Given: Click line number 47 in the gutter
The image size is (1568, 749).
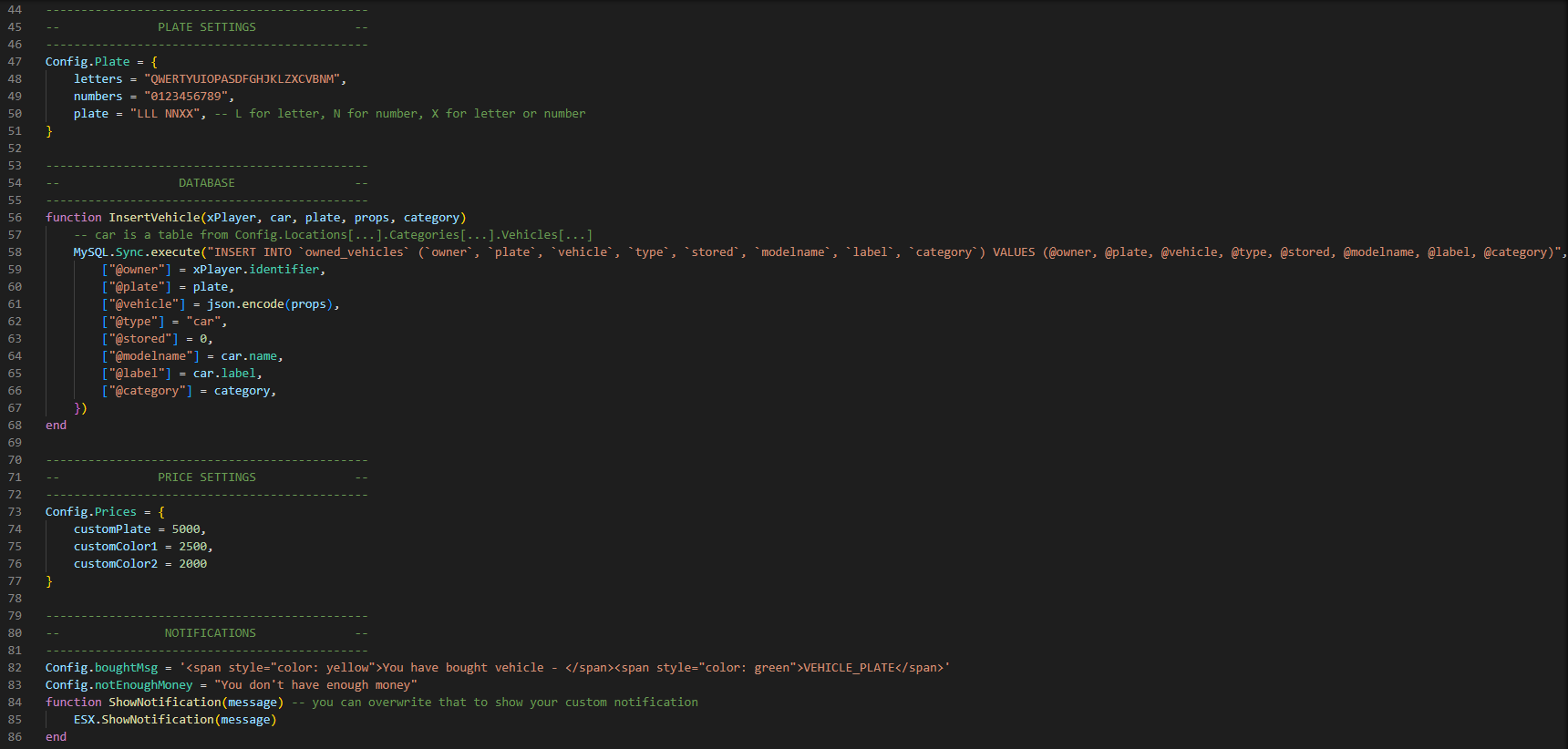Looking at the screenshot, I should tap(15, 62).
